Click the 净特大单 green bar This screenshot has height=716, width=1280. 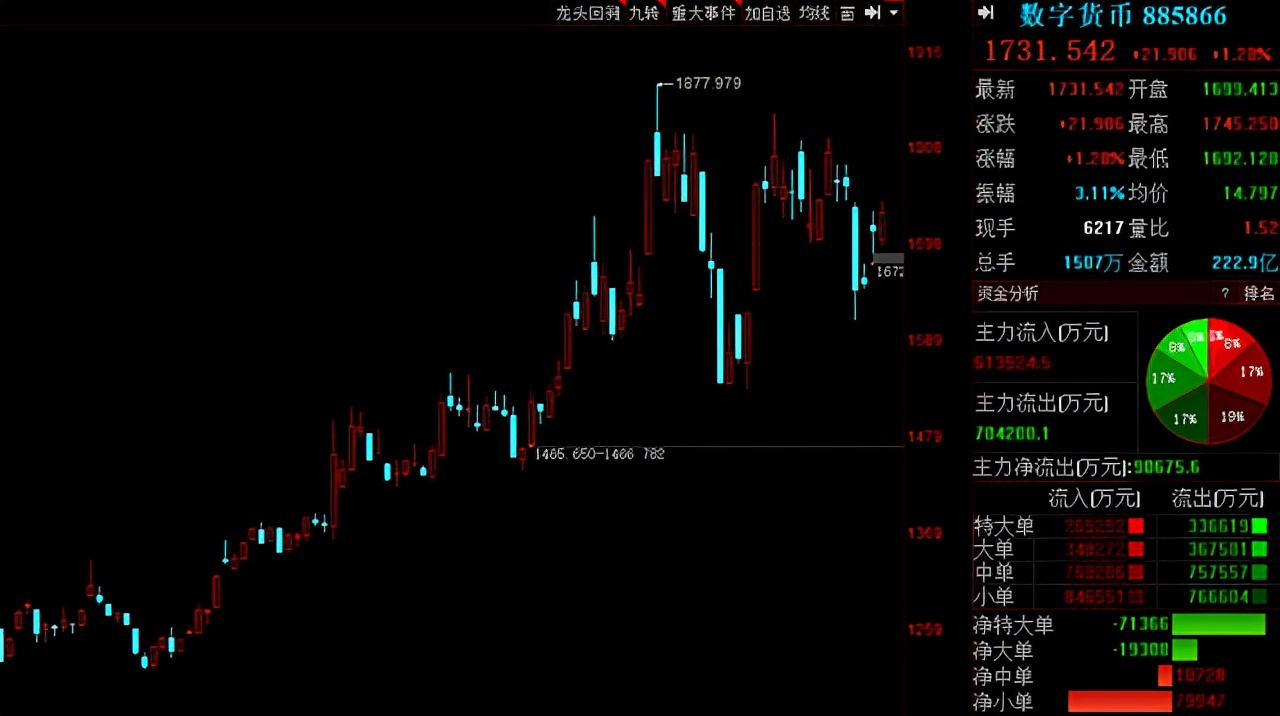[1218, 625]
